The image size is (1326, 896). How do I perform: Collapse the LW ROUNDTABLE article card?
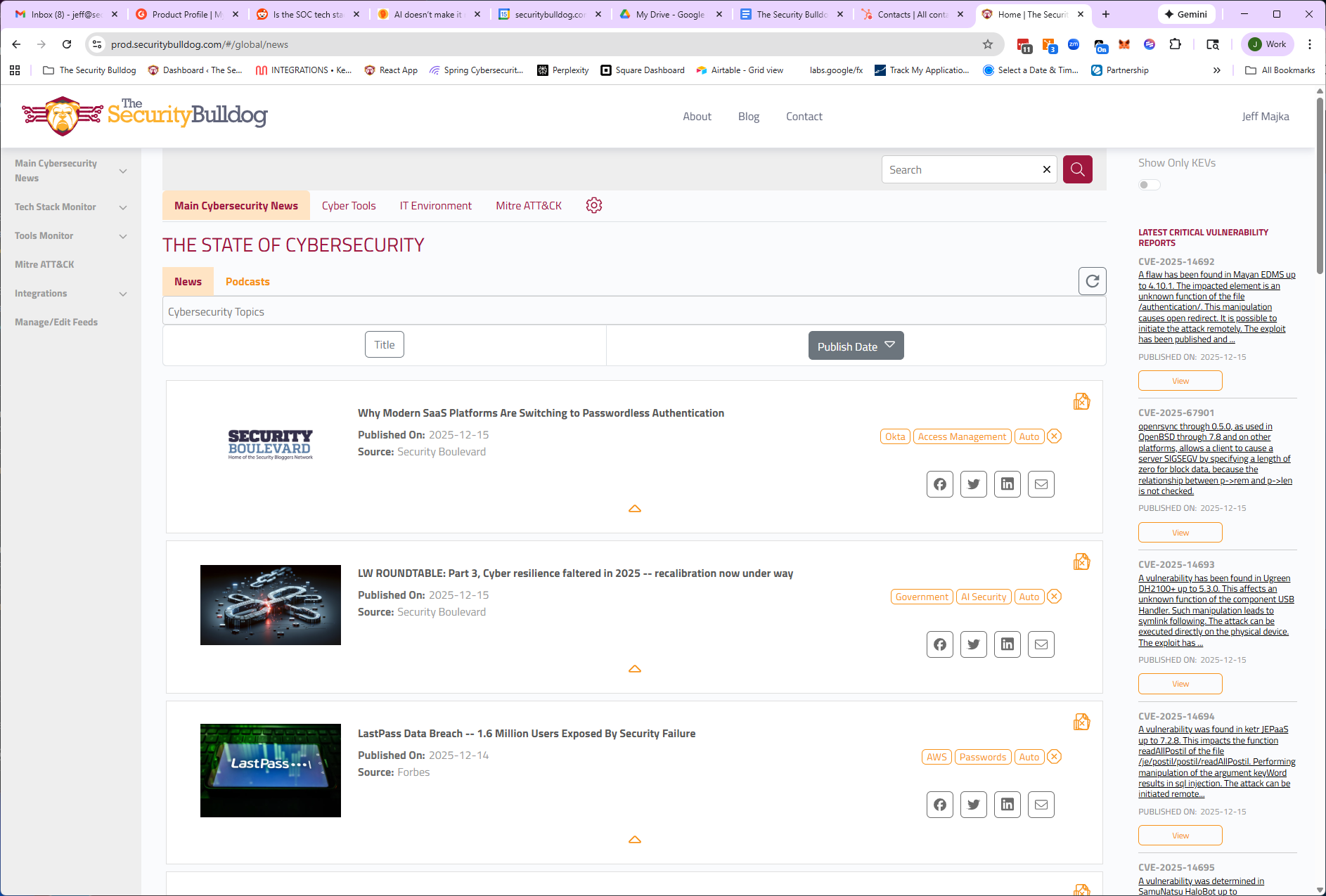(635, 669)
